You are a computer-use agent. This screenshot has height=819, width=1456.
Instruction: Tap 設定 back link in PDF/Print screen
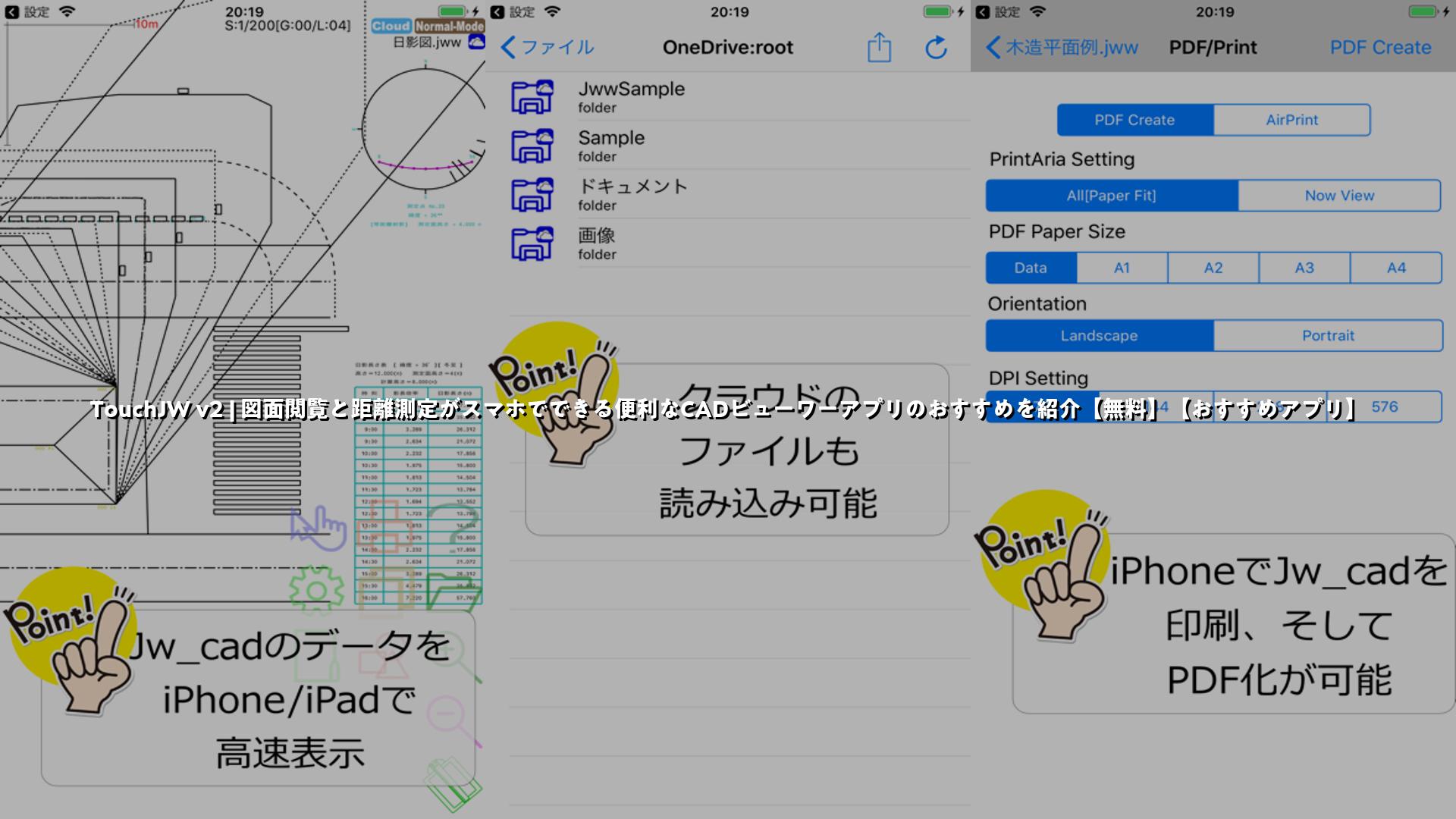(999, 12)
